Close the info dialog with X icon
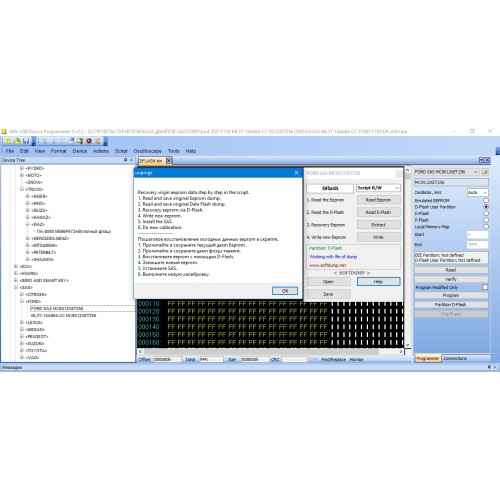The image size is (500, 500). pyautogui.click(x=296, y=173)
